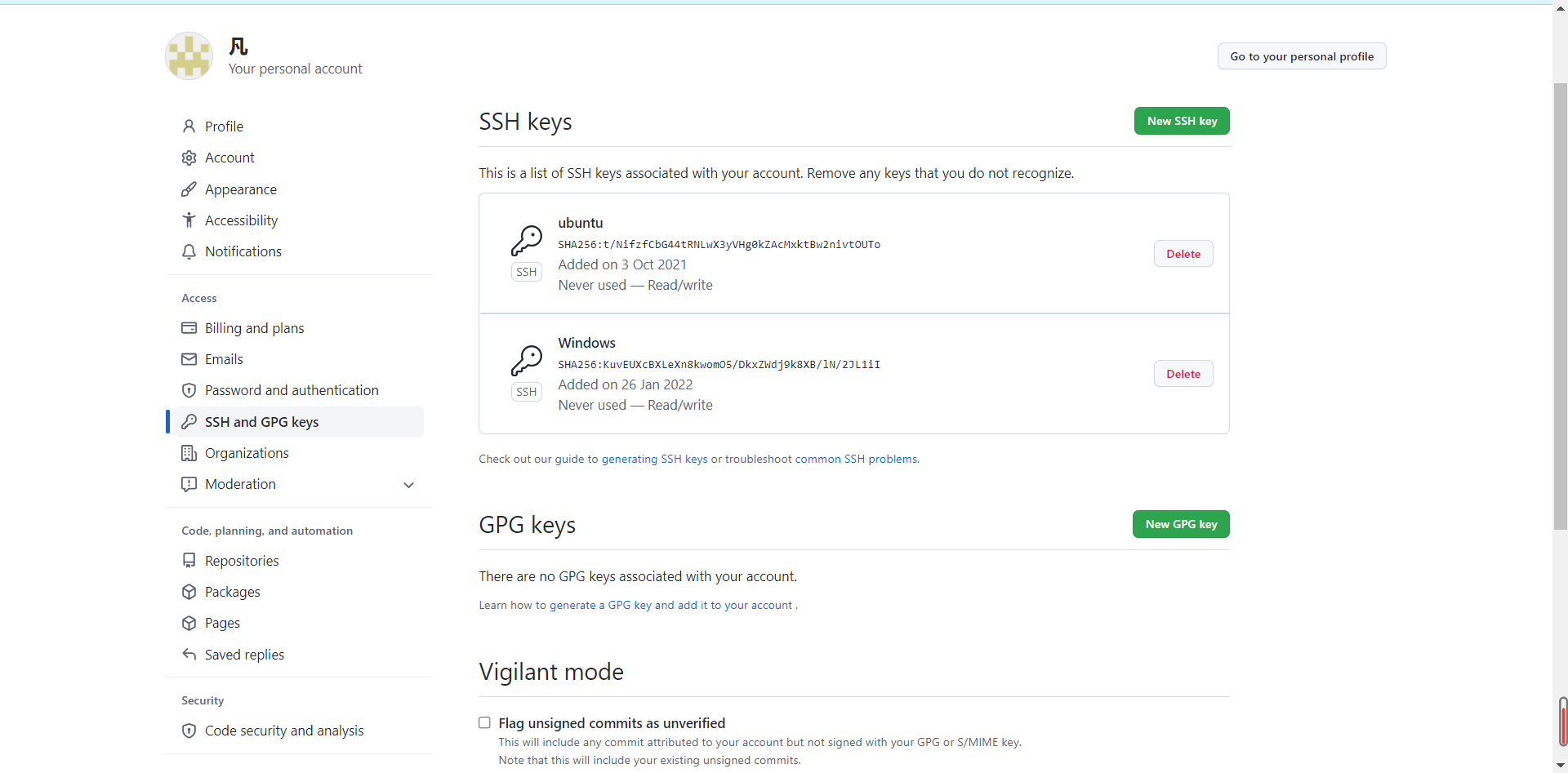Open Password and authentication page
The width and height of the screenshot is (1568, 773).
point(298,390)
